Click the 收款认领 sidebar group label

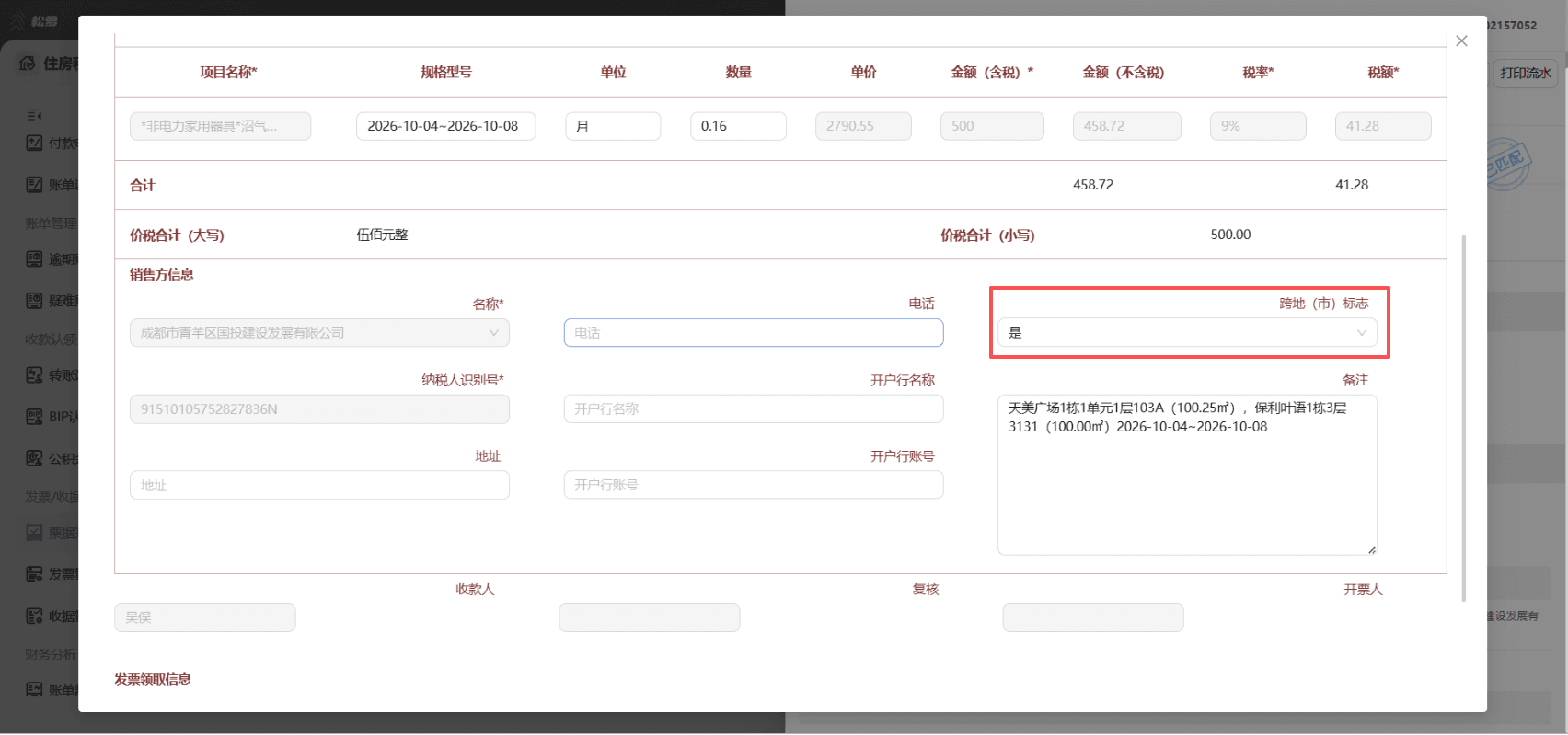coord(52,339)
